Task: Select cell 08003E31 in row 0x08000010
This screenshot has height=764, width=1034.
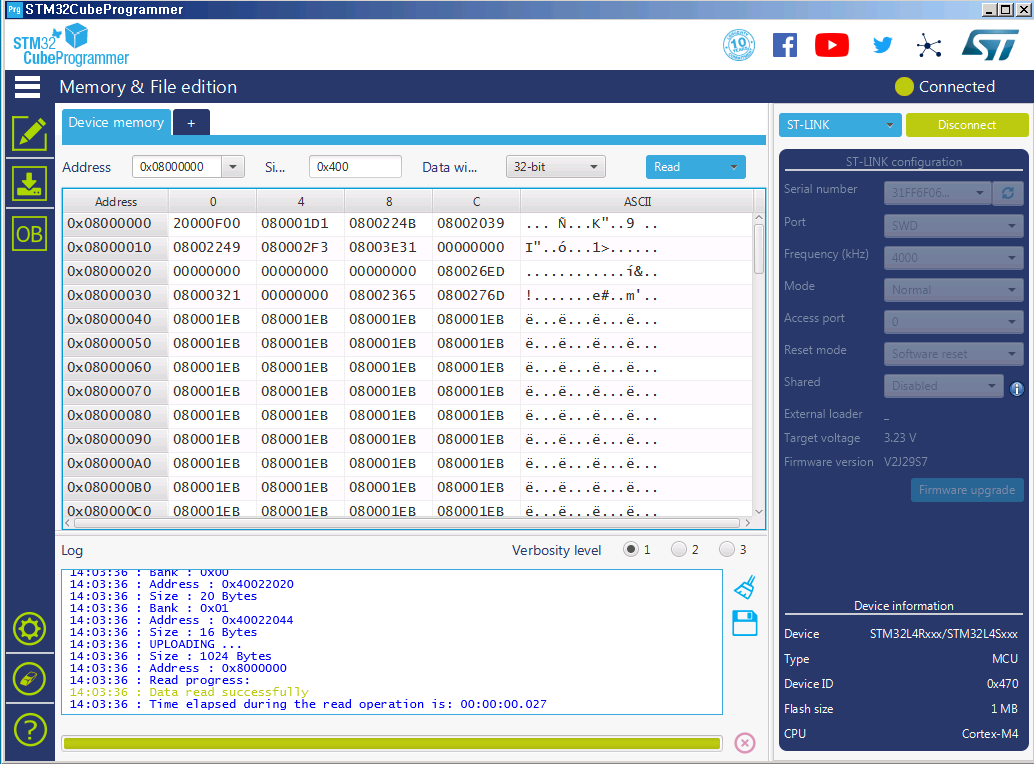Action: (388, 248)
